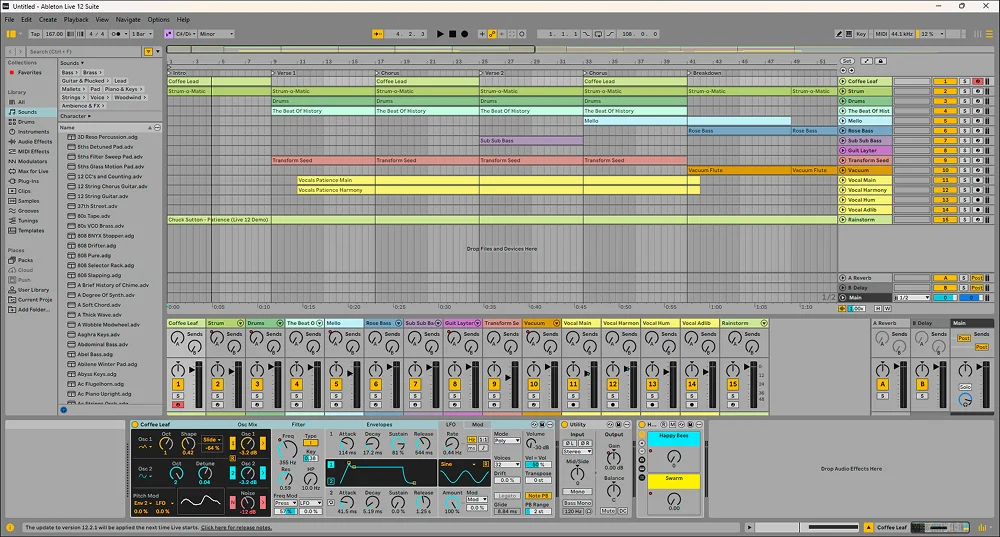Click the Set locator button
The height and width of the screenshot is (537, 1000).
847,61
